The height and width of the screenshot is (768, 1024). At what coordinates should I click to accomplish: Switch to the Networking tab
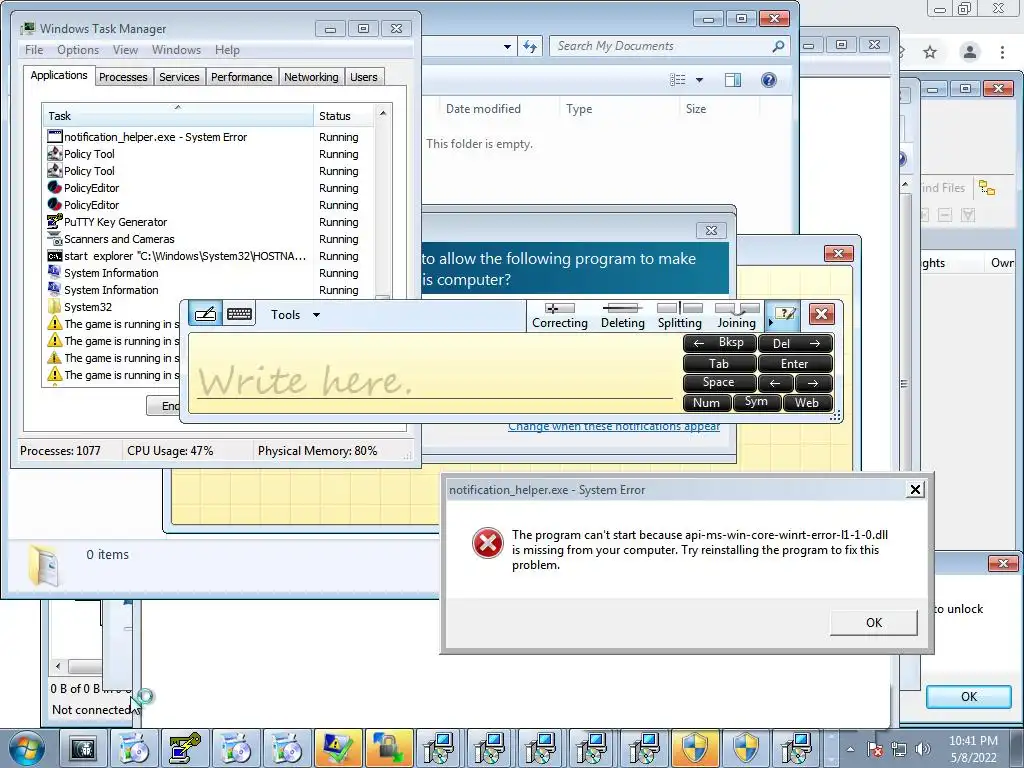coord(311,77)
